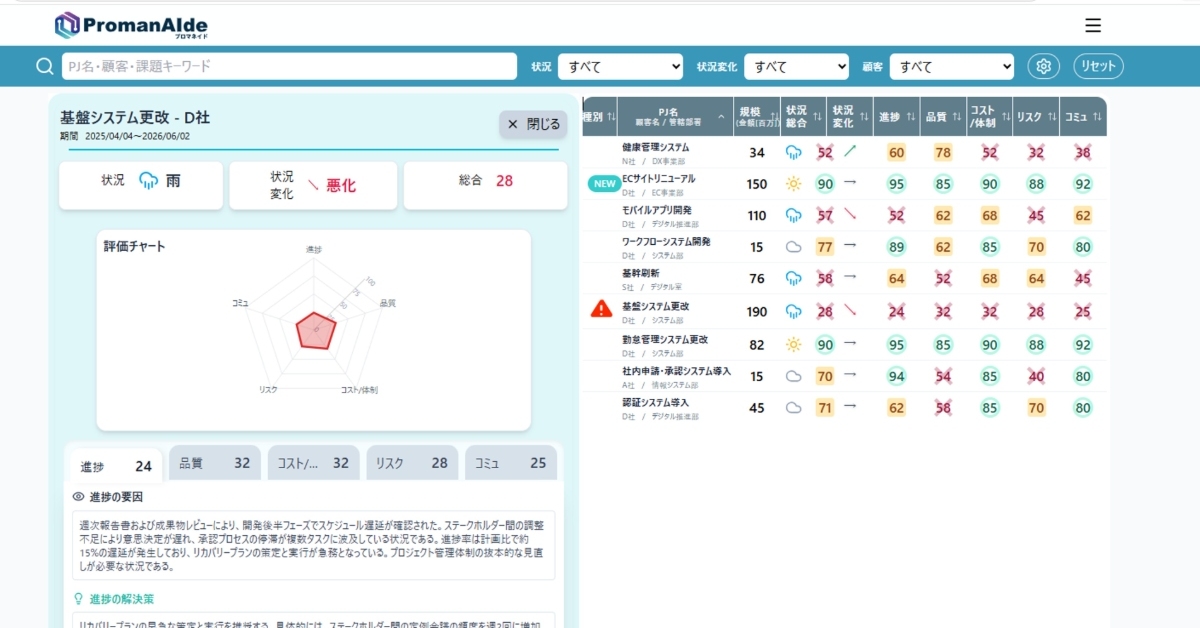
Task: Click the NEW badge beside ECサイトリニューアル
Action: pyautogui.click(x=603, y=184)
